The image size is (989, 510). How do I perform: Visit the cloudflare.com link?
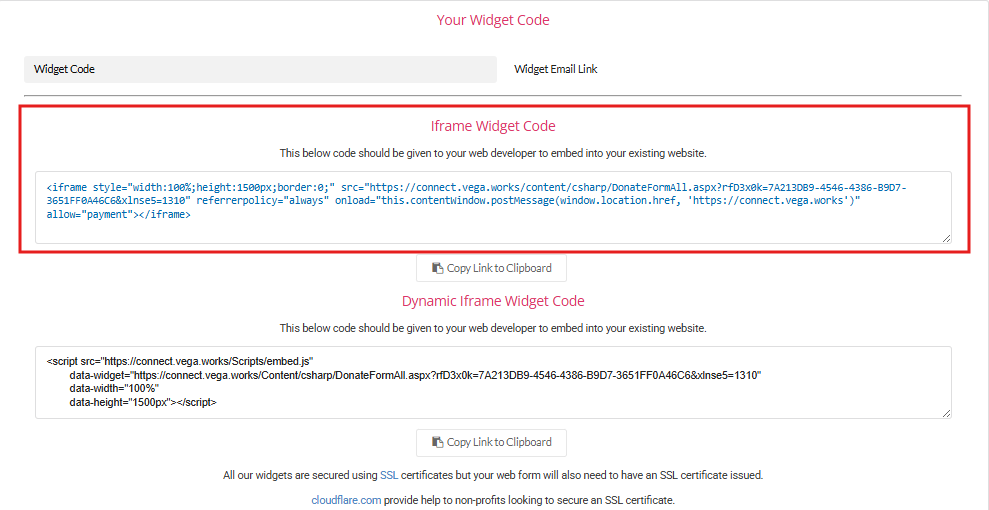[x=346, y=500]
